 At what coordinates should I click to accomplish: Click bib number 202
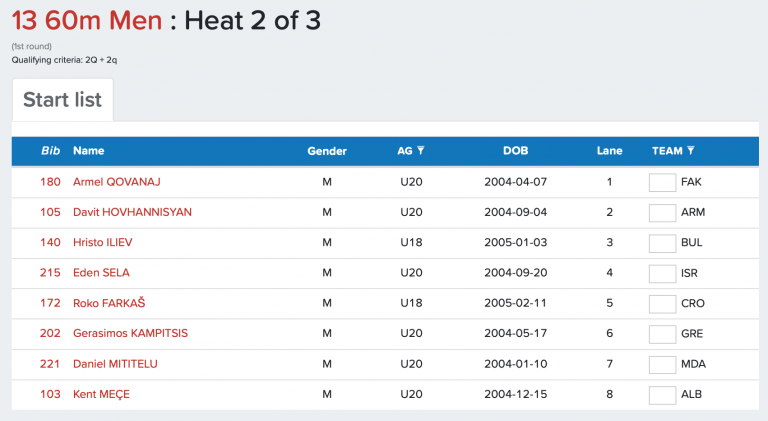tap(50, 334)
